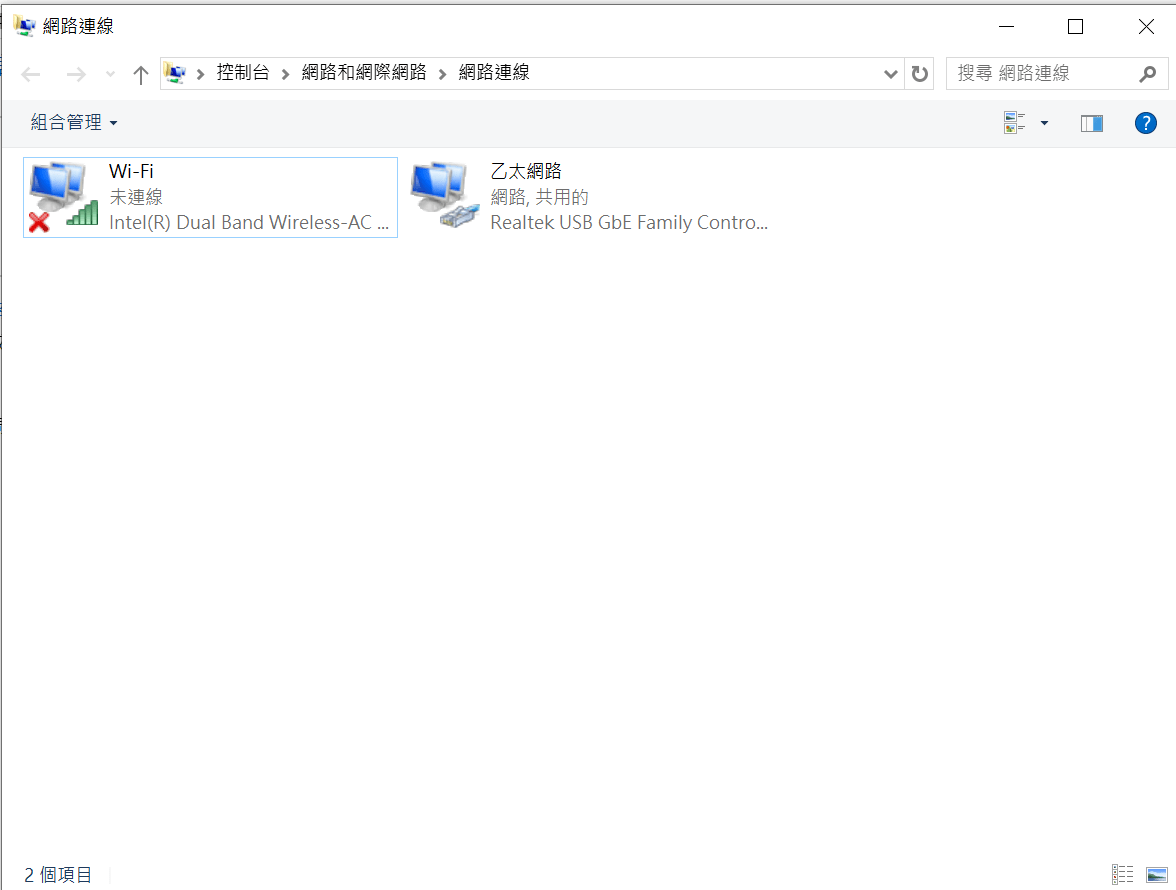Open 網路和網際網路 from the breadcrumb
Screen dimensions: 1176x890
pyautogui.click(x=364, y=73)
